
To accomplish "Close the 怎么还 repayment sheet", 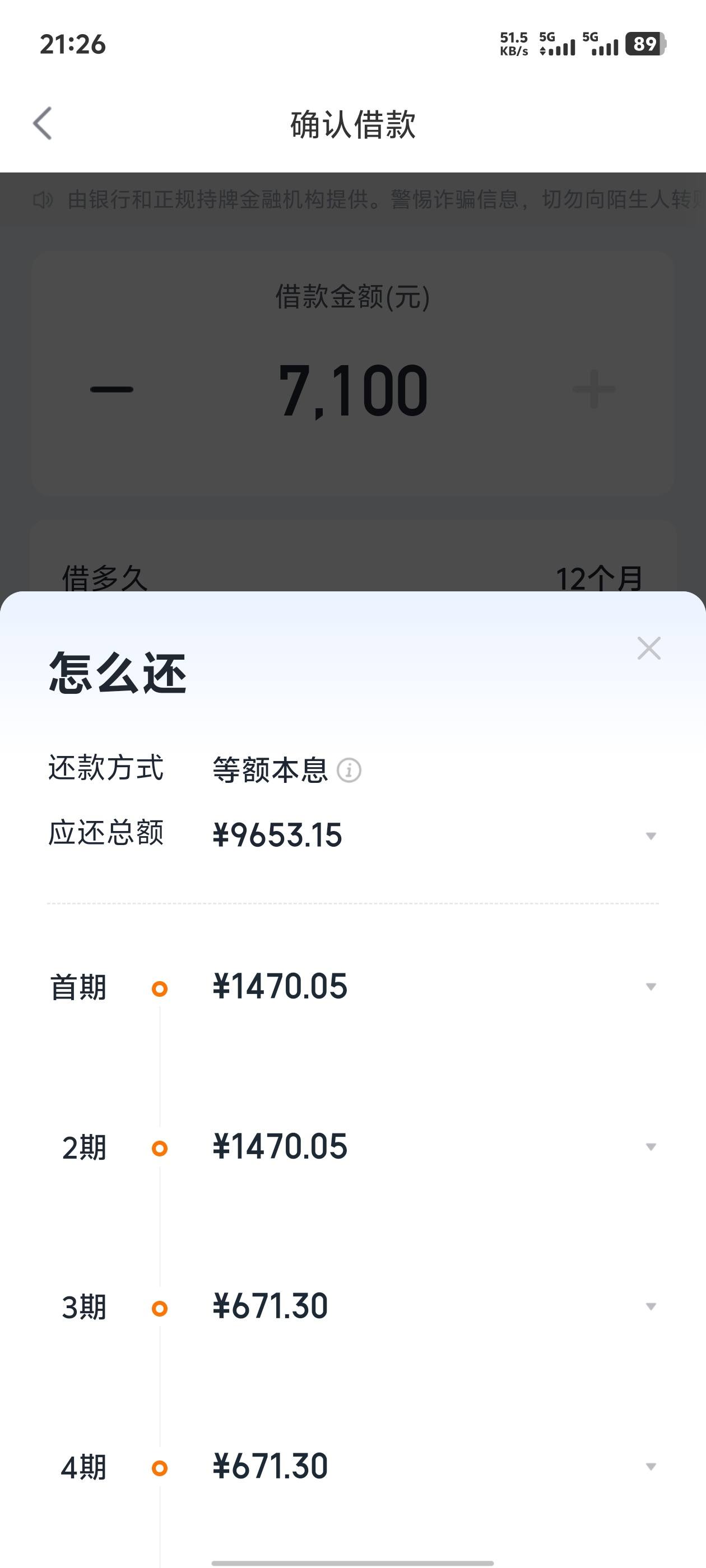I will [x=649, y=648].
